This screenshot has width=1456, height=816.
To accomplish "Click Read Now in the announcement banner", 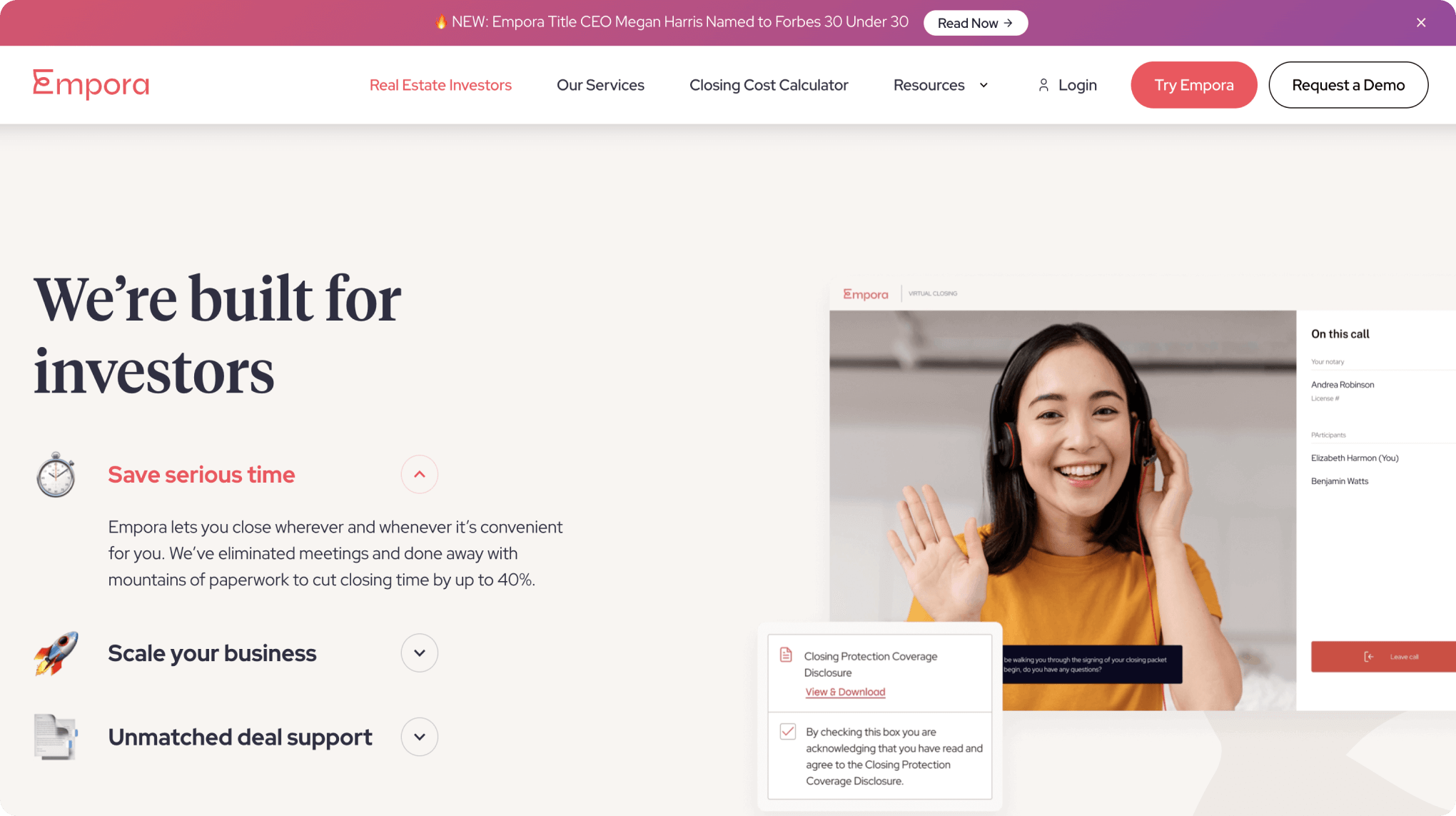I will 975,23.
